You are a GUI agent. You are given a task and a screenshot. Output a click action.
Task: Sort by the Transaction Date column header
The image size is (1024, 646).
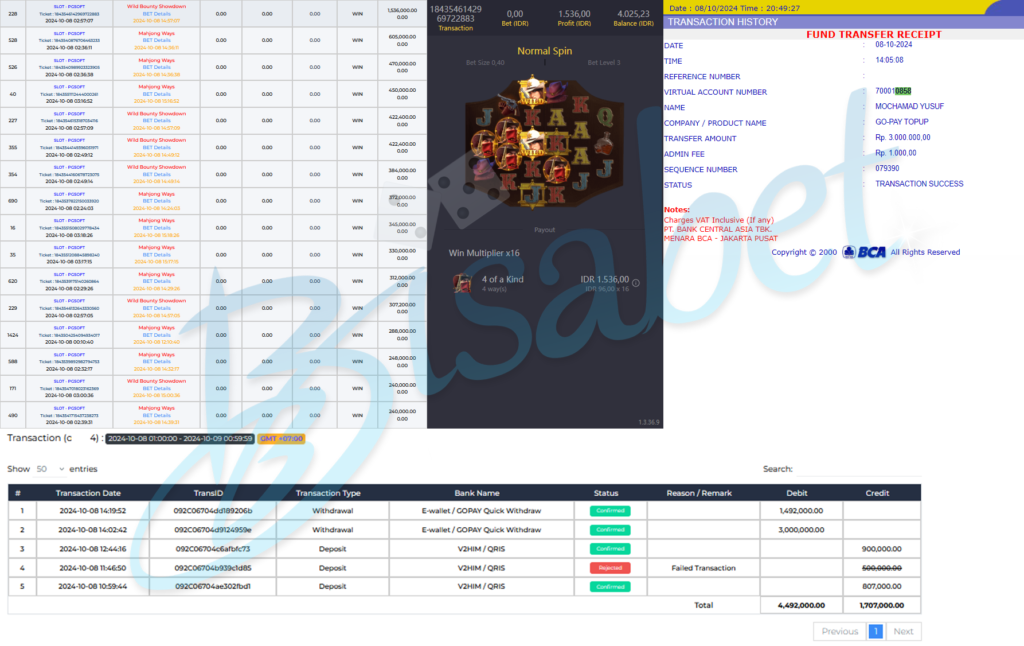[88, 493]
